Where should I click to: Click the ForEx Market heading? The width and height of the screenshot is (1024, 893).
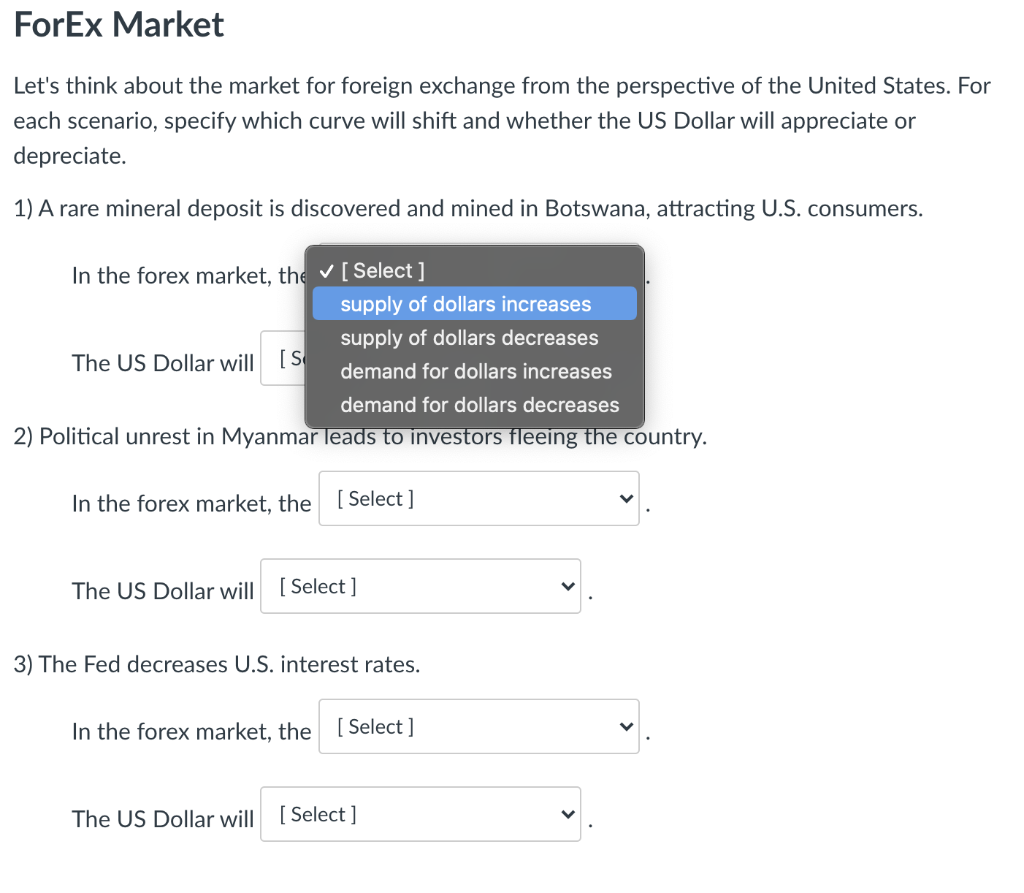tap(117, 24)
